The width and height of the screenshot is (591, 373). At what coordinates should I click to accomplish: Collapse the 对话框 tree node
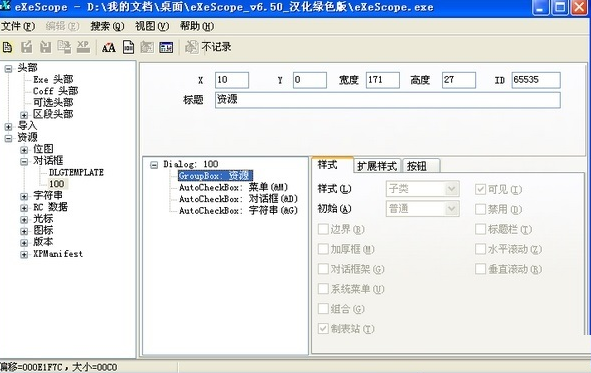pyautogui.click(x=24, y=162)
